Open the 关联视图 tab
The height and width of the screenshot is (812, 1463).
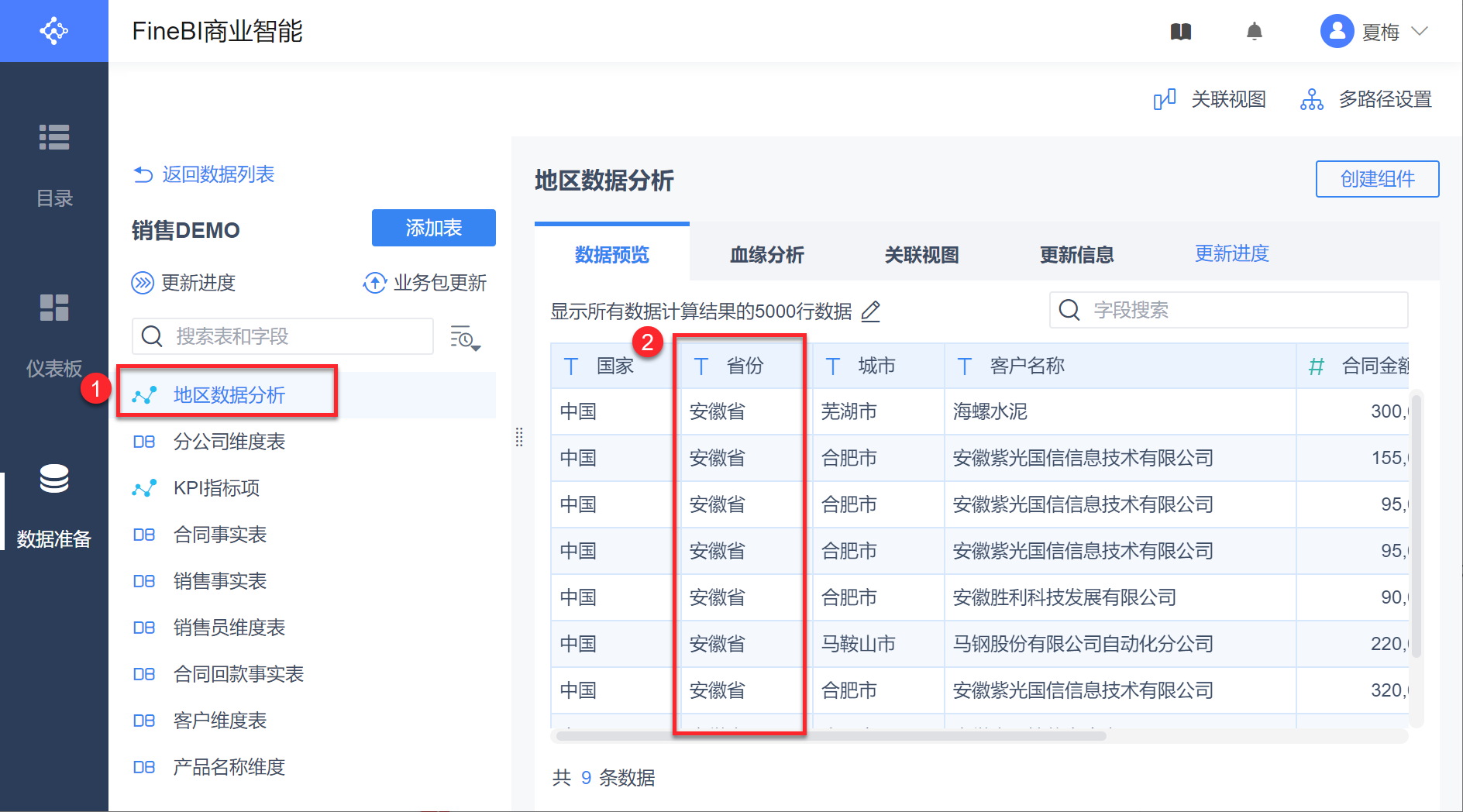point(922,254)
